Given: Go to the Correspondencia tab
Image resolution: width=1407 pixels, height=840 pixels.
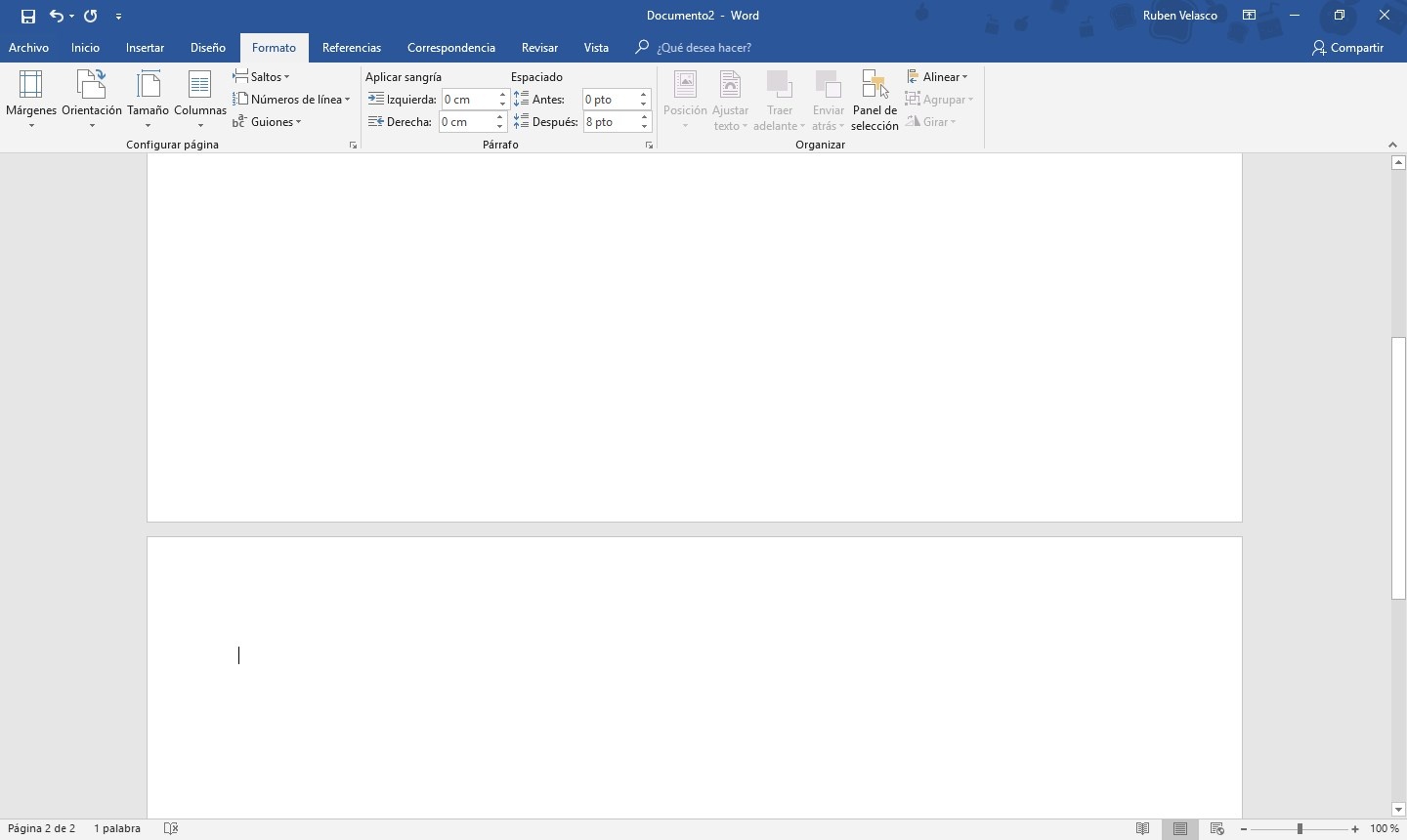Looking at the screenshot, I should (451, 47).
